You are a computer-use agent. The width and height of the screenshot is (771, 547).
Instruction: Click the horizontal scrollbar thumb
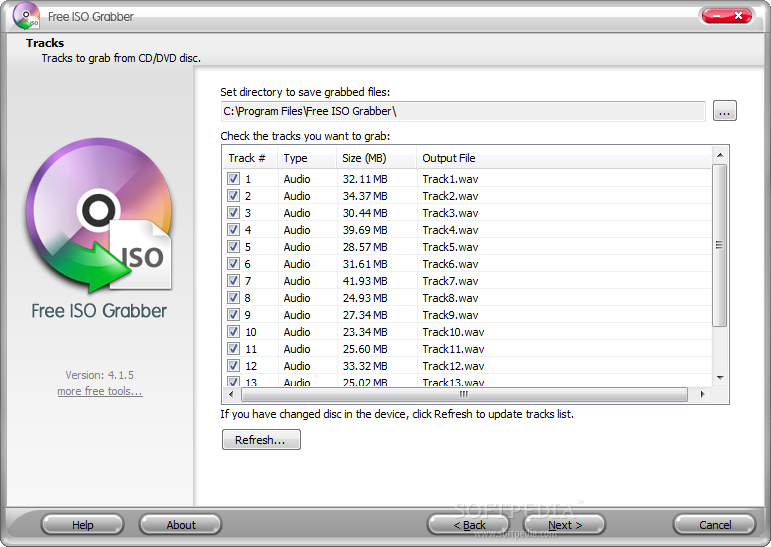[x=464, y=394]
